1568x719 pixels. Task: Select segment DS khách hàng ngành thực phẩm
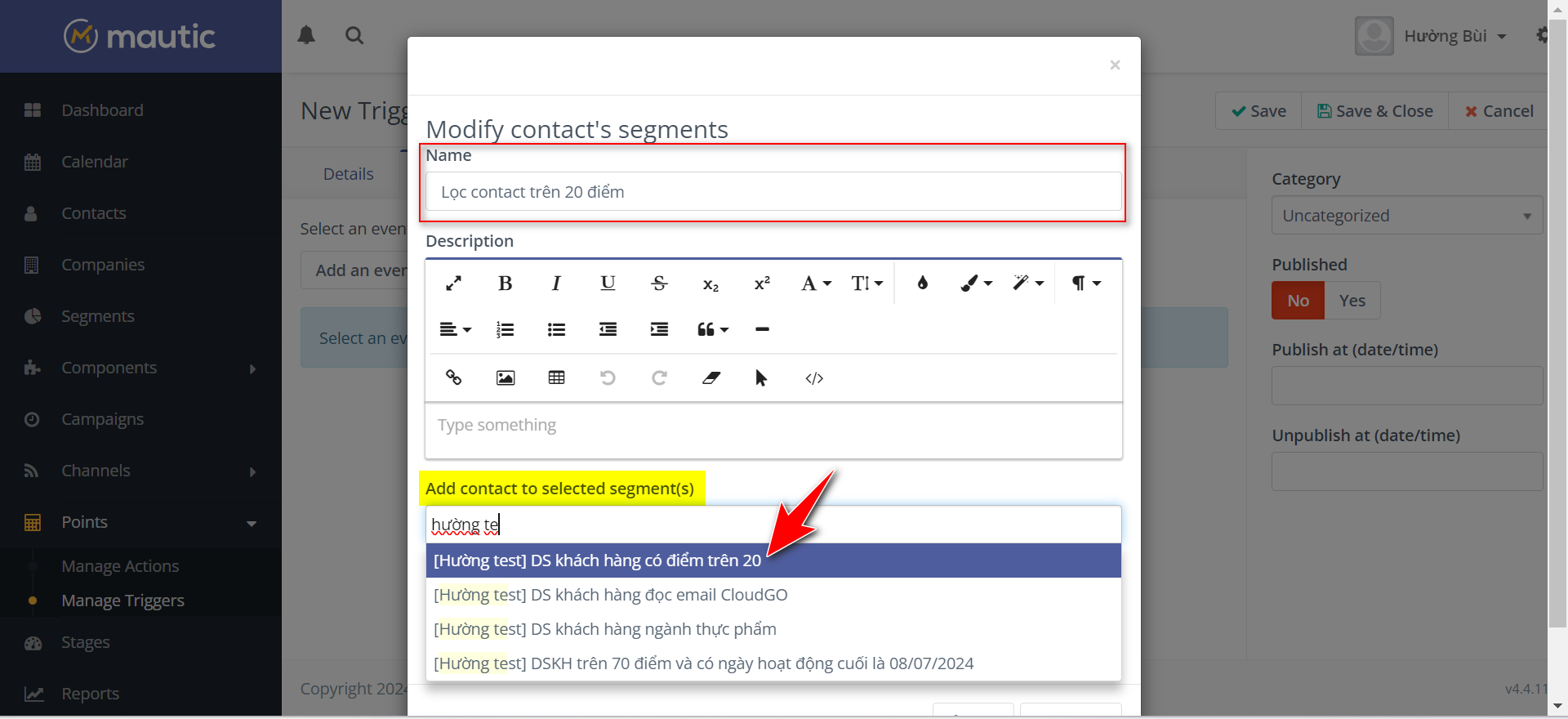pos(605,629)
